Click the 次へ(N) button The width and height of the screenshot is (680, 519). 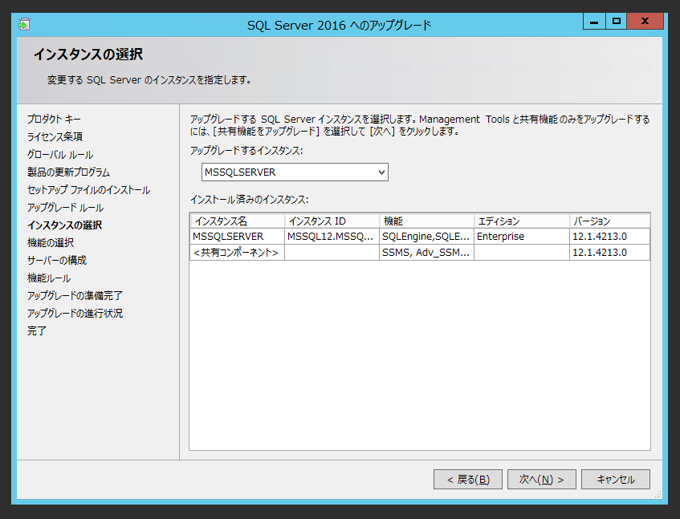coord(542,479)
